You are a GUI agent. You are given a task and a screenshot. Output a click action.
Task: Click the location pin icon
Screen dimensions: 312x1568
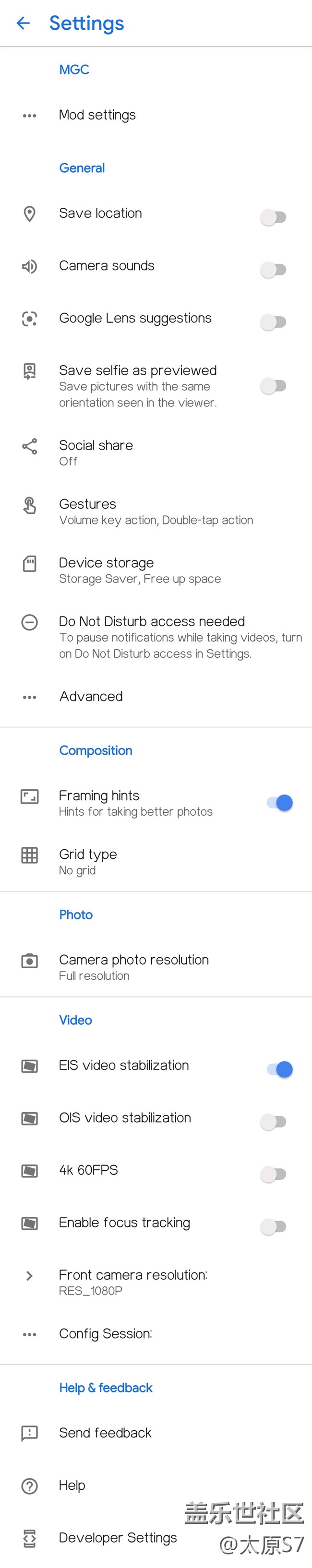coord(29,214)
